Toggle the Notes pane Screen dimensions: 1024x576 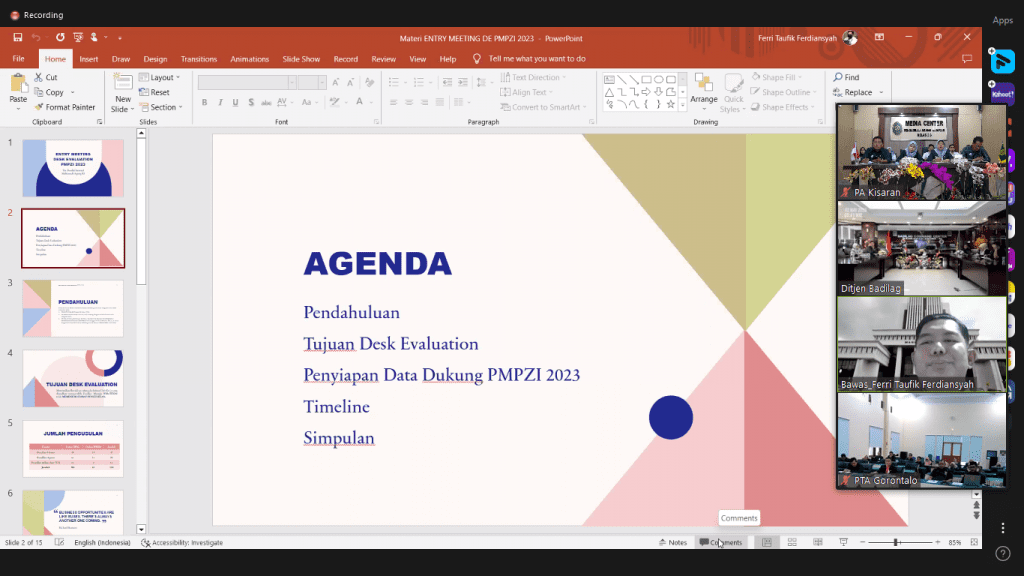(x=672, y=542)
